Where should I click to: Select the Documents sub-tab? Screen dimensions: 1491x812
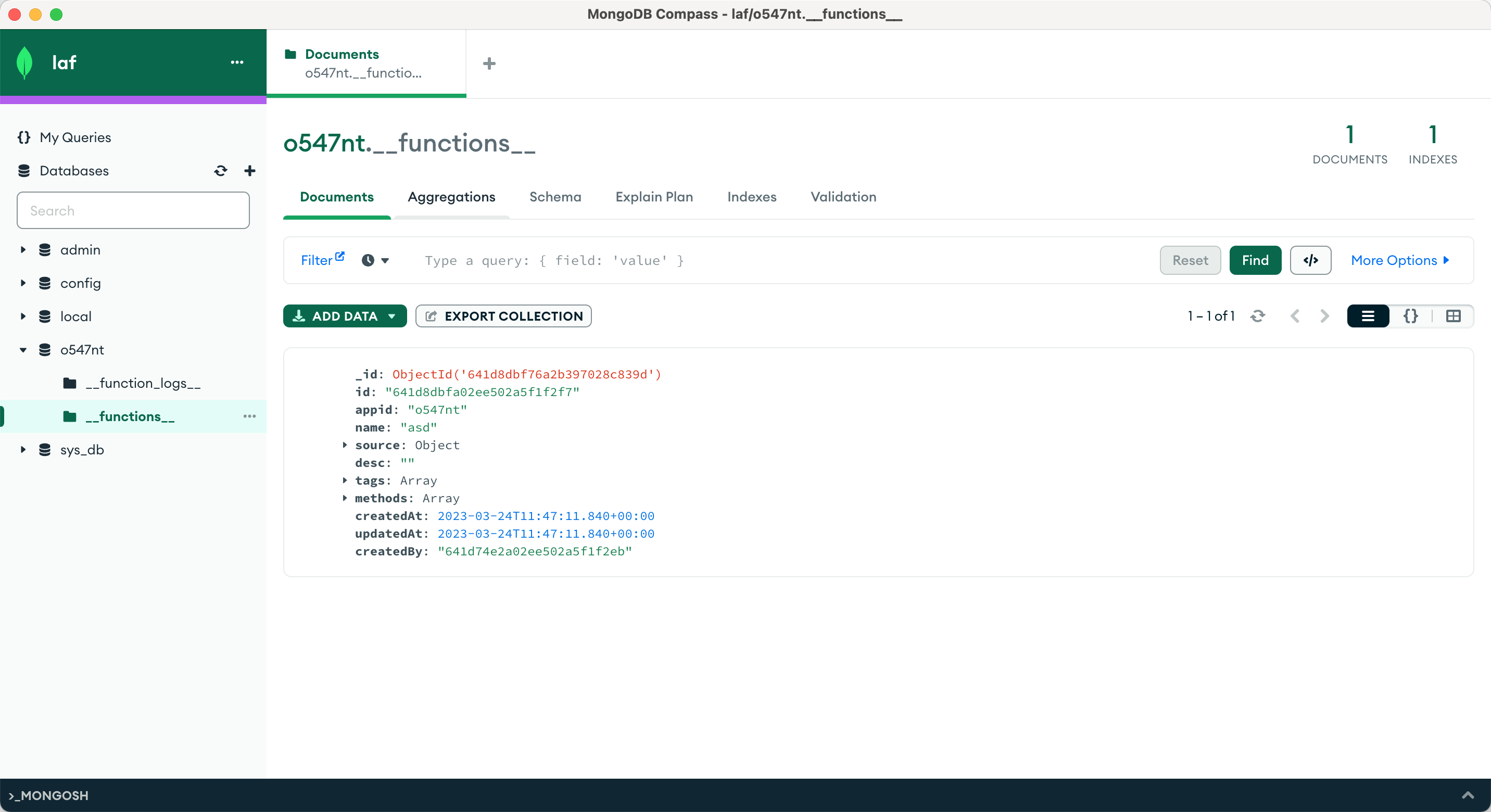click(337, 197)
